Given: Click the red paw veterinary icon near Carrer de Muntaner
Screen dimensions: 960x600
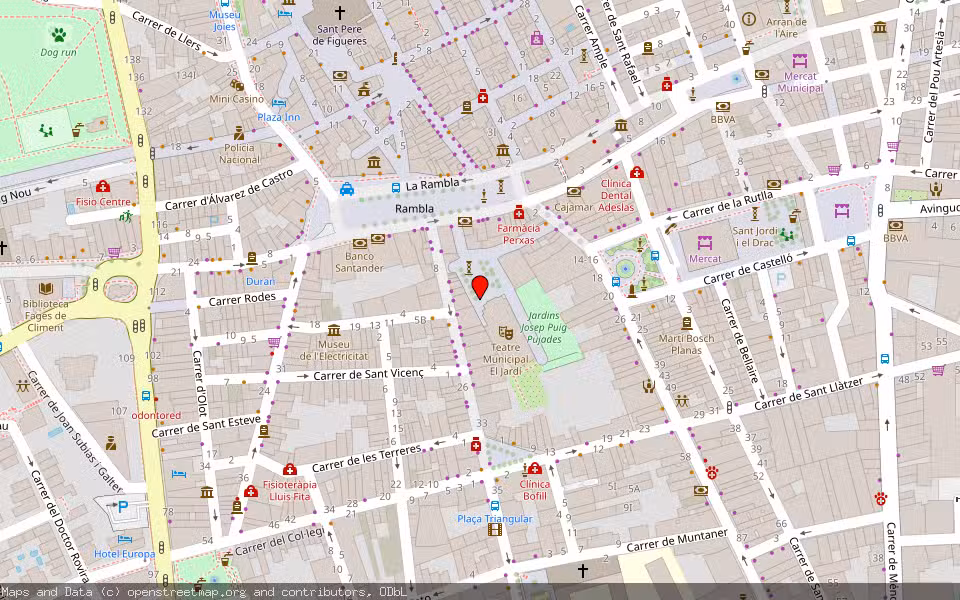Looking at the screenshot, I should coord(712,473).
